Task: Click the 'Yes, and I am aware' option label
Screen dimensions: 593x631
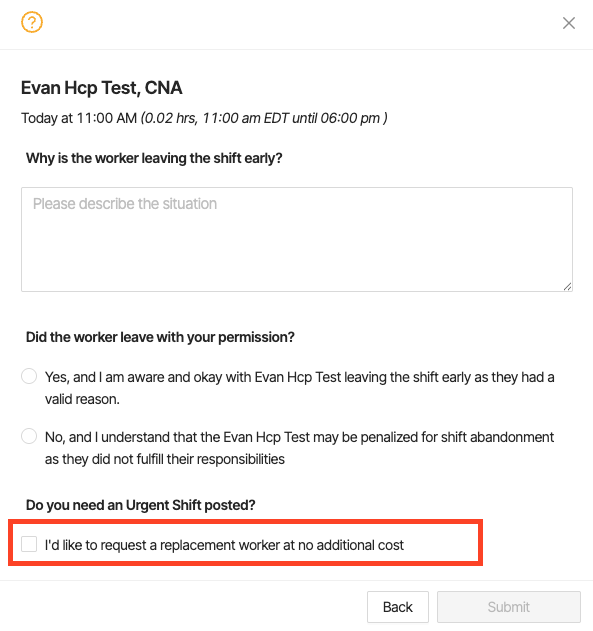Action: point(299,388)
